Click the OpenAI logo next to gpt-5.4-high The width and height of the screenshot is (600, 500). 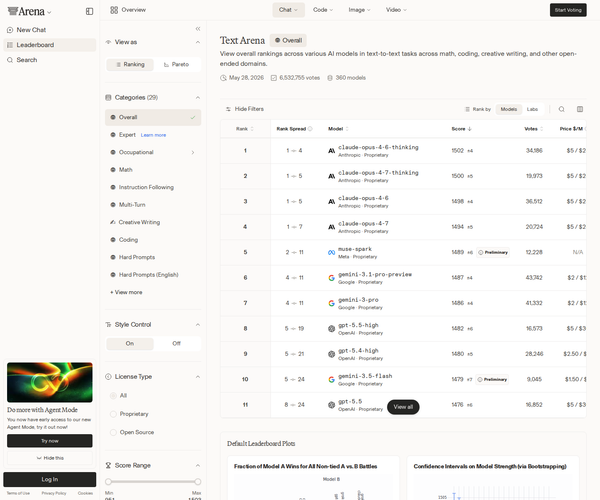point(331,354)
